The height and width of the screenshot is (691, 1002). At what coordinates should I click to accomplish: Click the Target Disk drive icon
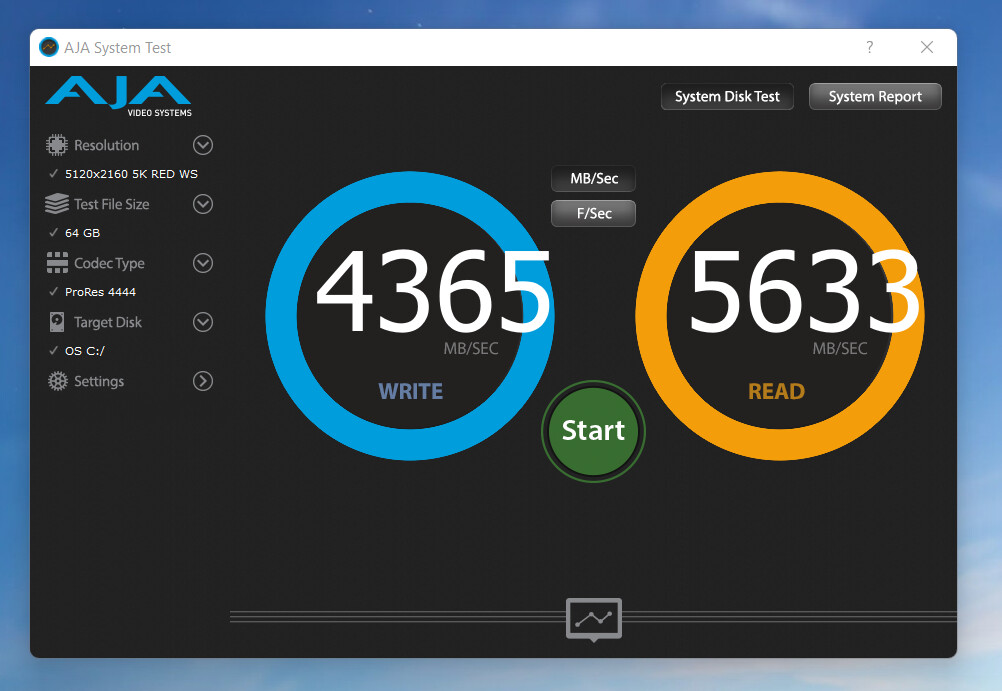pyautogui.click(x=57, y=322)
